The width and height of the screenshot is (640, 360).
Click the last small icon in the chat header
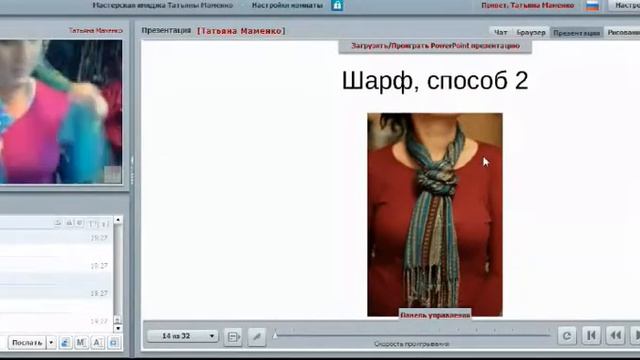[104, 223]
